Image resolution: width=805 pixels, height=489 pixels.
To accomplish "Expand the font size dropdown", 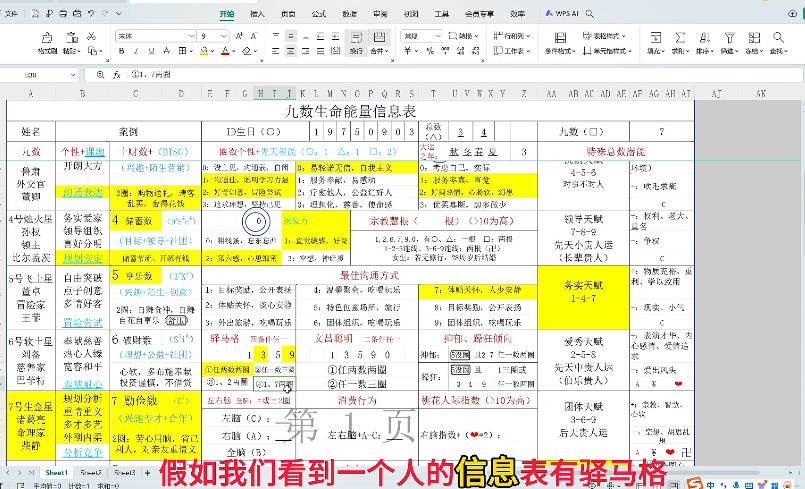I will pos(228,35).
